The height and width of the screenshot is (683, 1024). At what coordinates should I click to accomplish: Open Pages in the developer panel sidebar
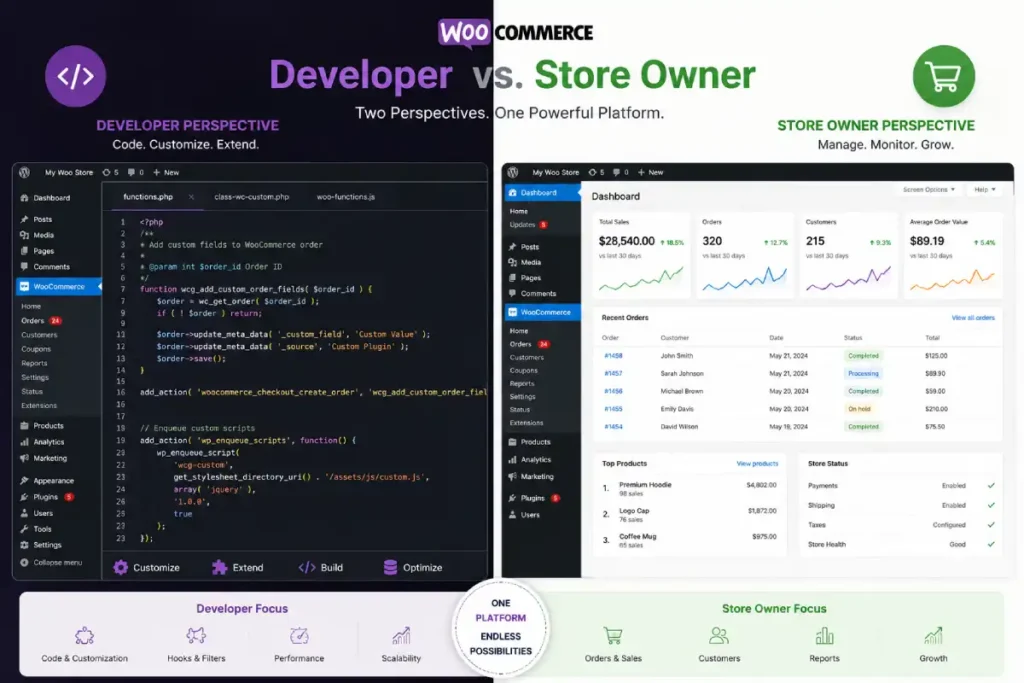37,251
